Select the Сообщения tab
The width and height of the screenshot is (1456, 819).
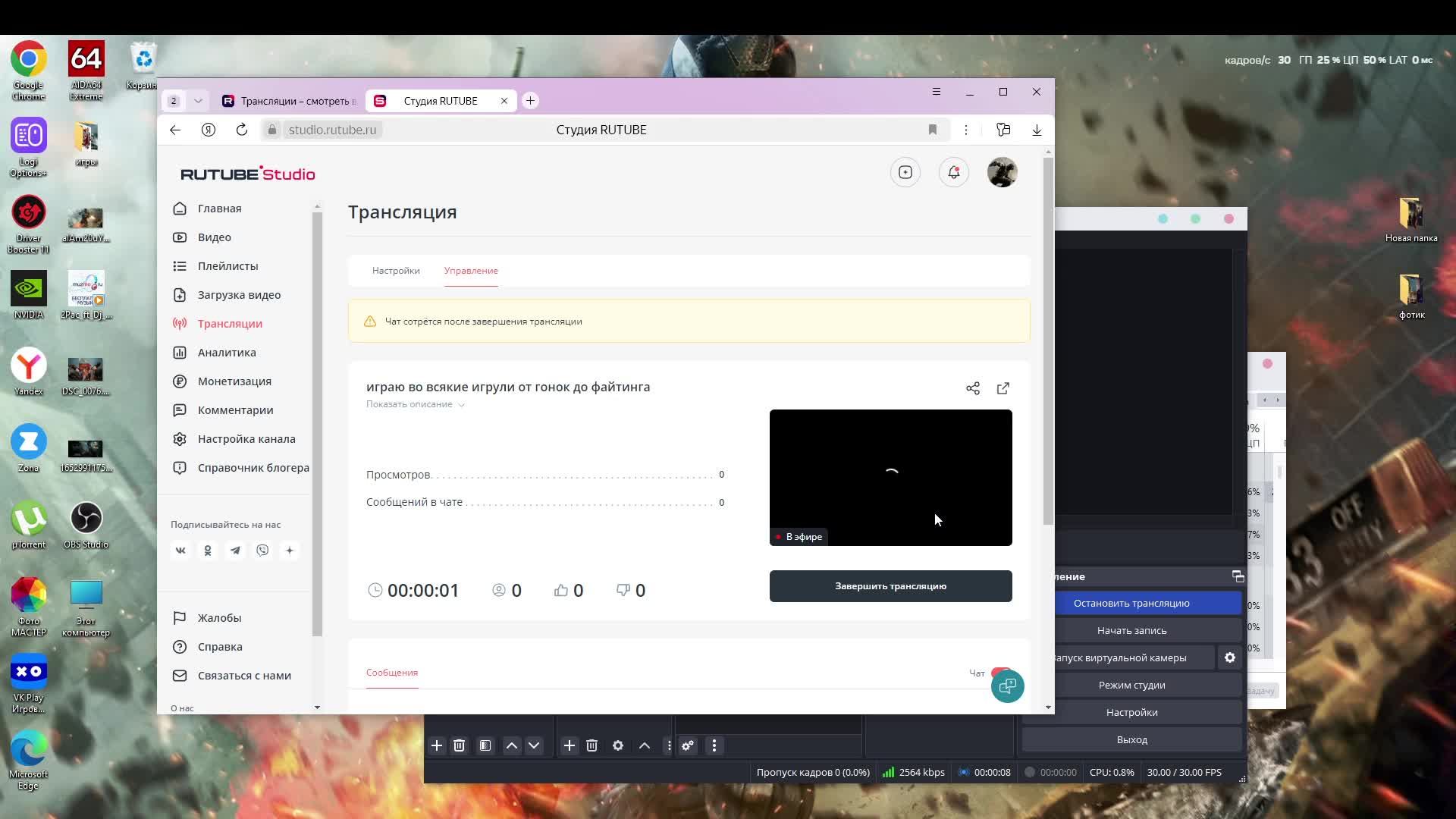click(x=392, y=673)
